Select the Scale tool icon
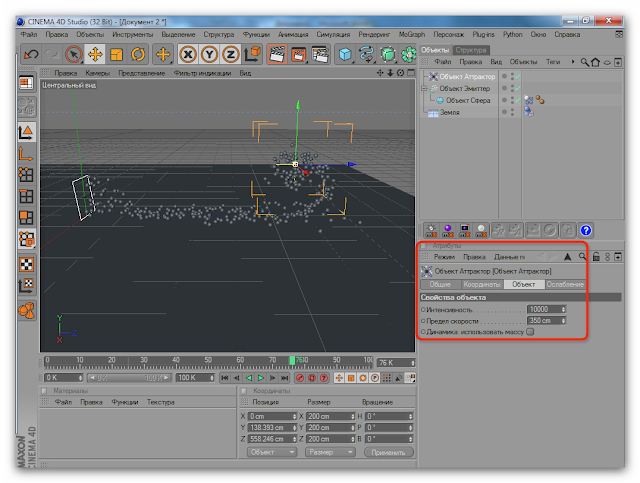640x483 pixels. click(117, 54)
